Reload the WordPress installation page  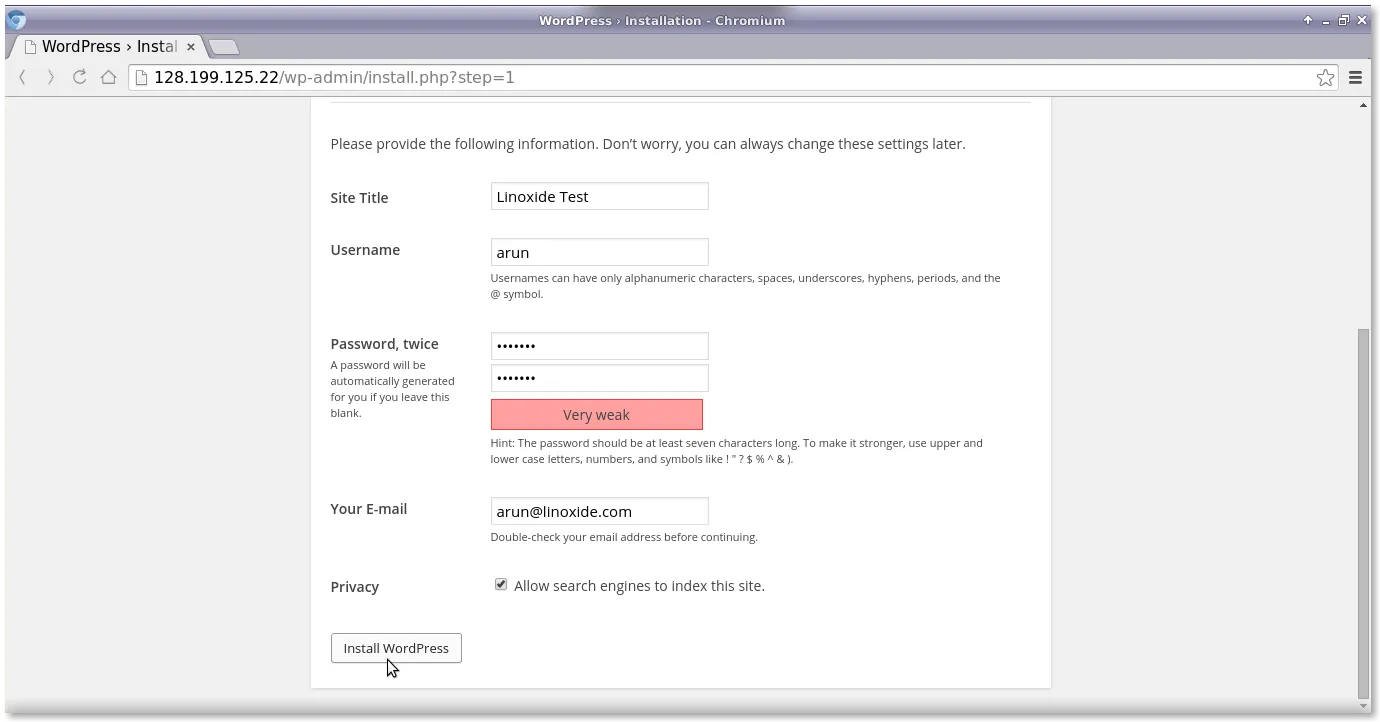(x=79, y=77)
